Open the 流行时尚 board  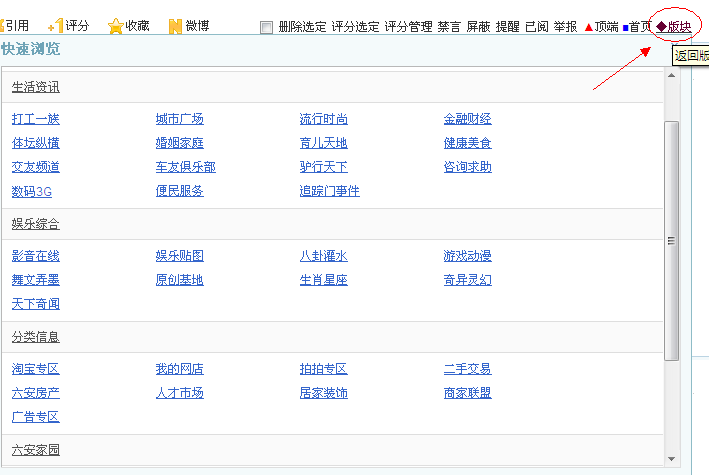coord(323,119)
